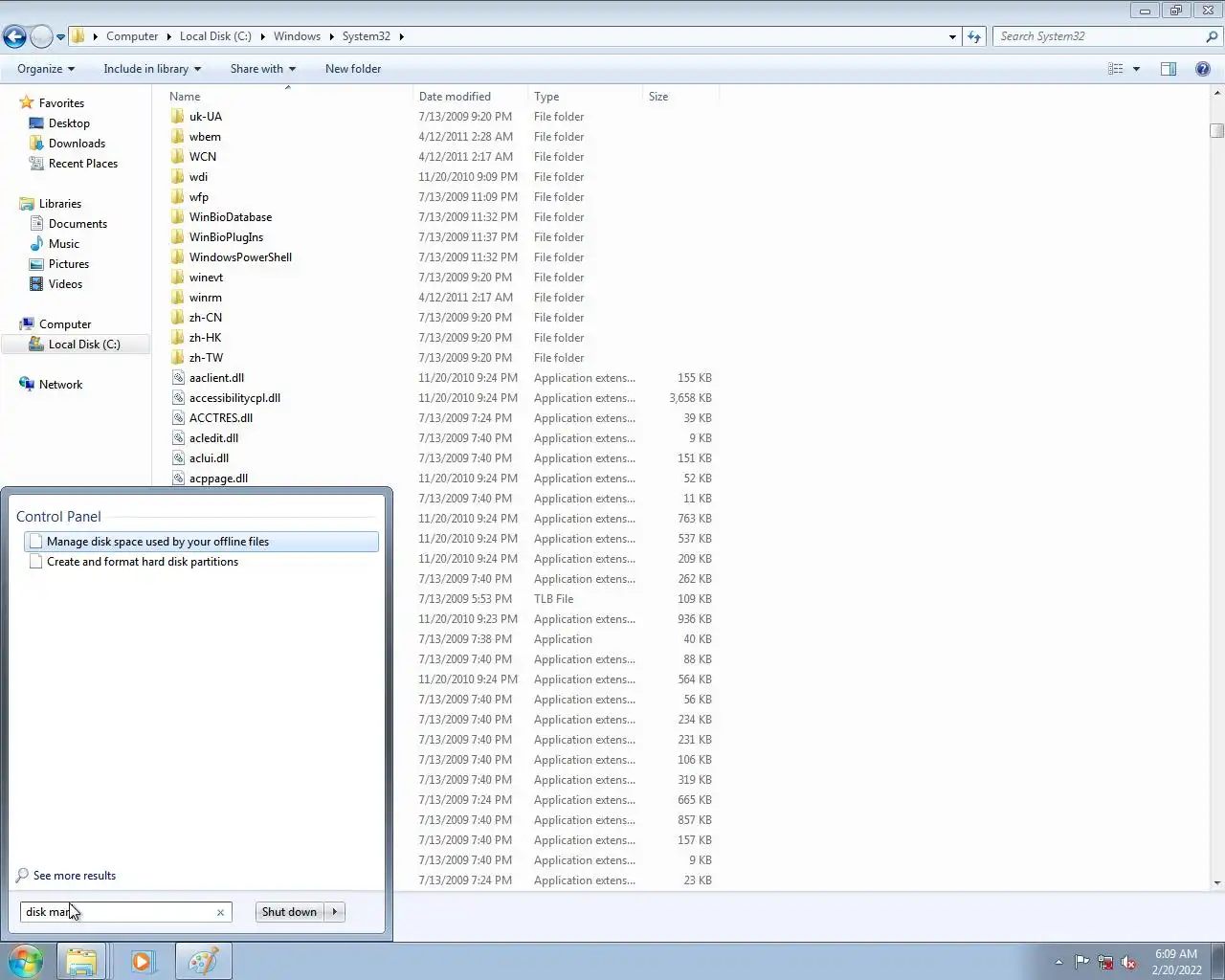Sort by the Type column header

(x=546, y=97)
